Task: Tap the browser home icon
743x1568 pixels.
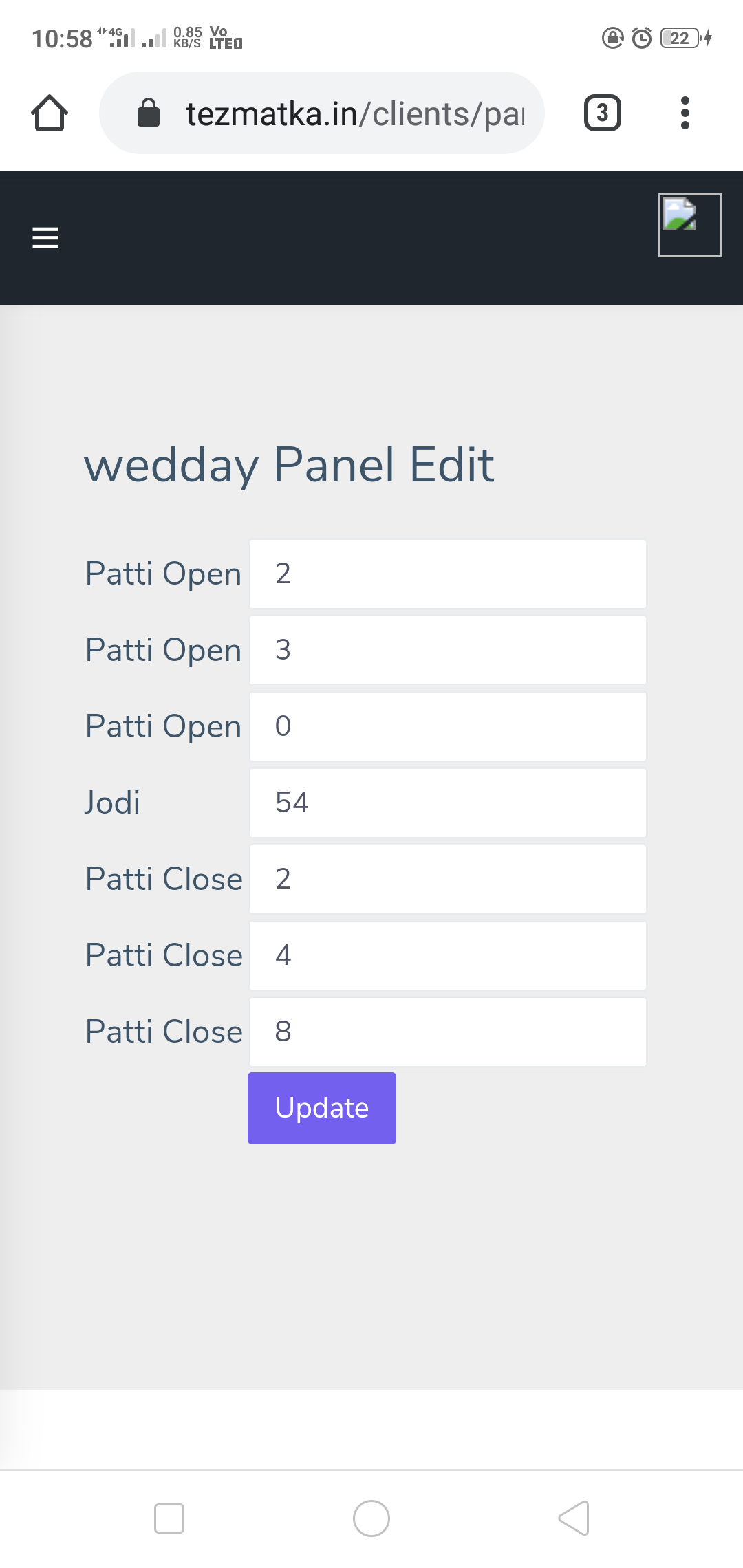Action: tap(50, 113)
